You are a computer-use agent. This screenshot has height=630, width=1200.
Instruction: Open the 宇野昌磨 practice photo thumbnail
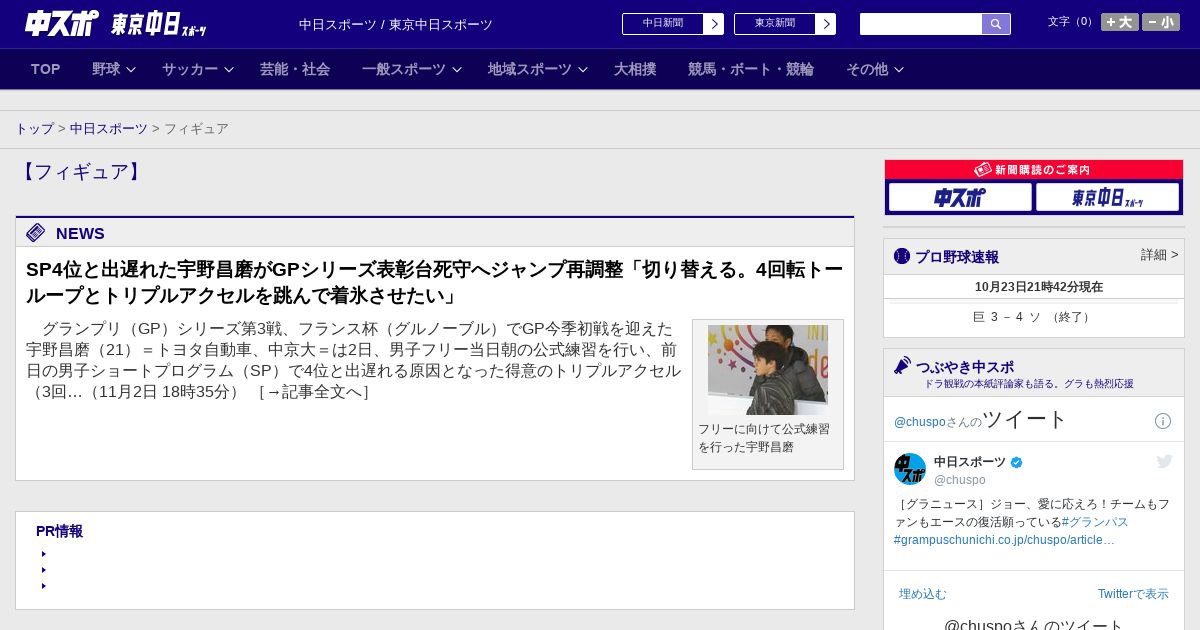pyautogui.click(x=768, y=369)
